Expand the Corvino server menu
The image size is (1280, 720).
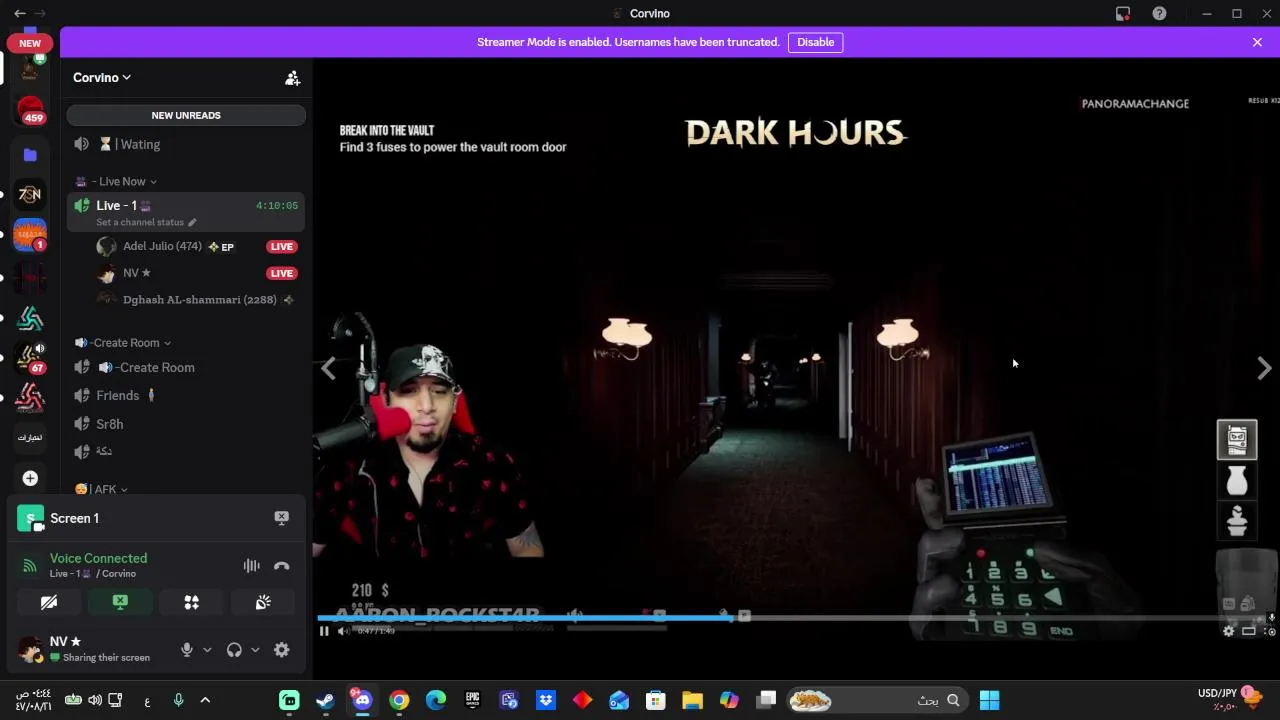102,78
